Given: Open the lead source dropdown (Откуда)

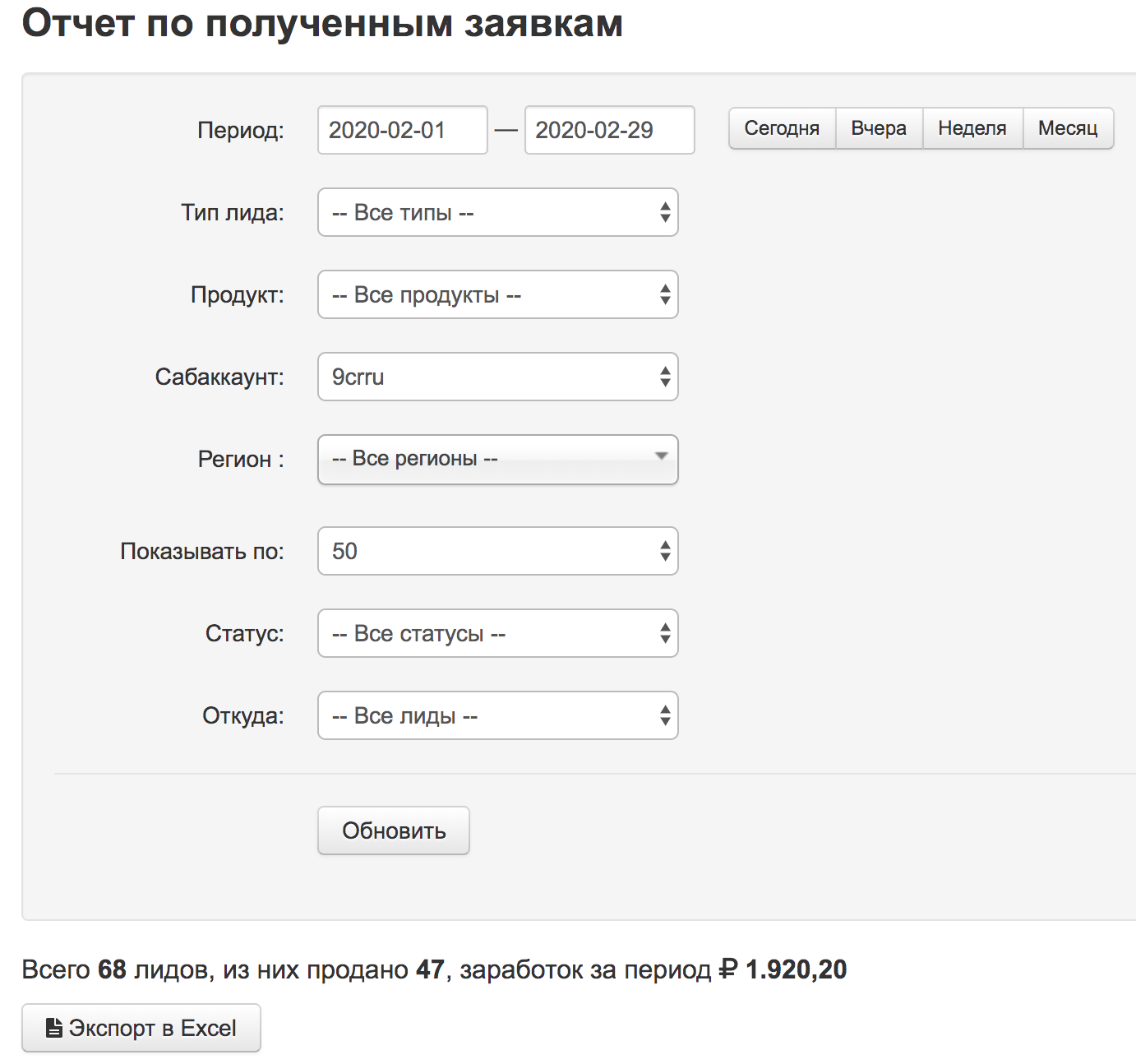Looking at the screenshot, I should point(497,716).
